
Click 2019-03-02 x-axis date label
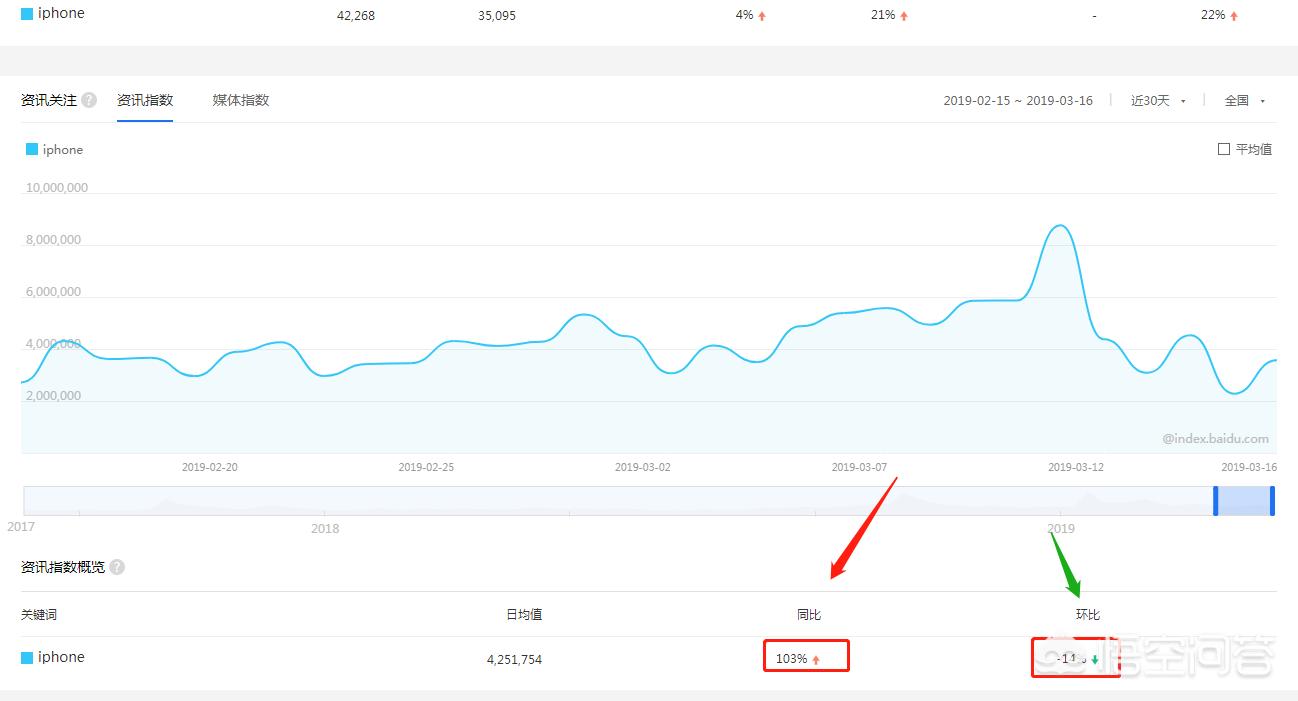(x=643, y=467)
